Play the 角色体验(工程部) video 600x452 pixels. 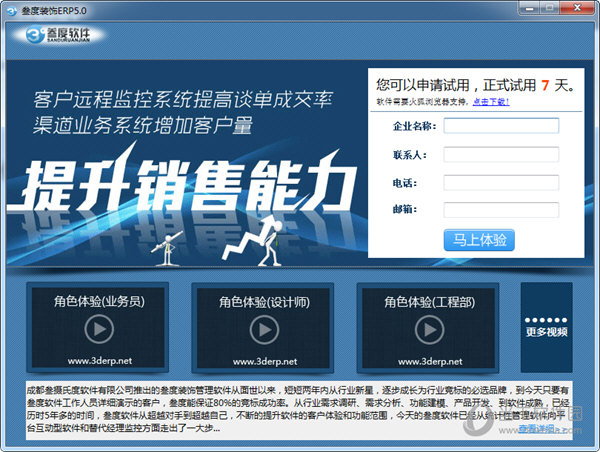[429, 330]
